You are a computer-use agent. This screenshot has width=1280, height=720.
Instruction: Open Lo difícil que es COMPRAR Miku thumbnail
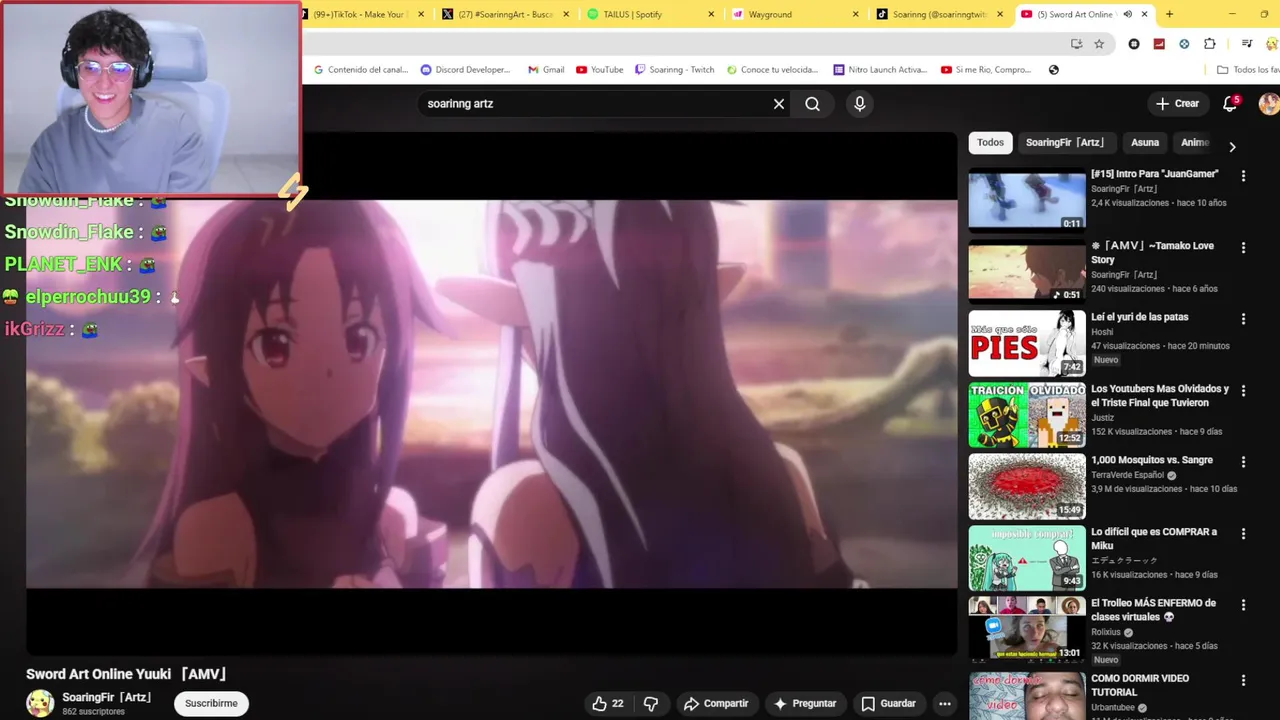point(1027,558)
